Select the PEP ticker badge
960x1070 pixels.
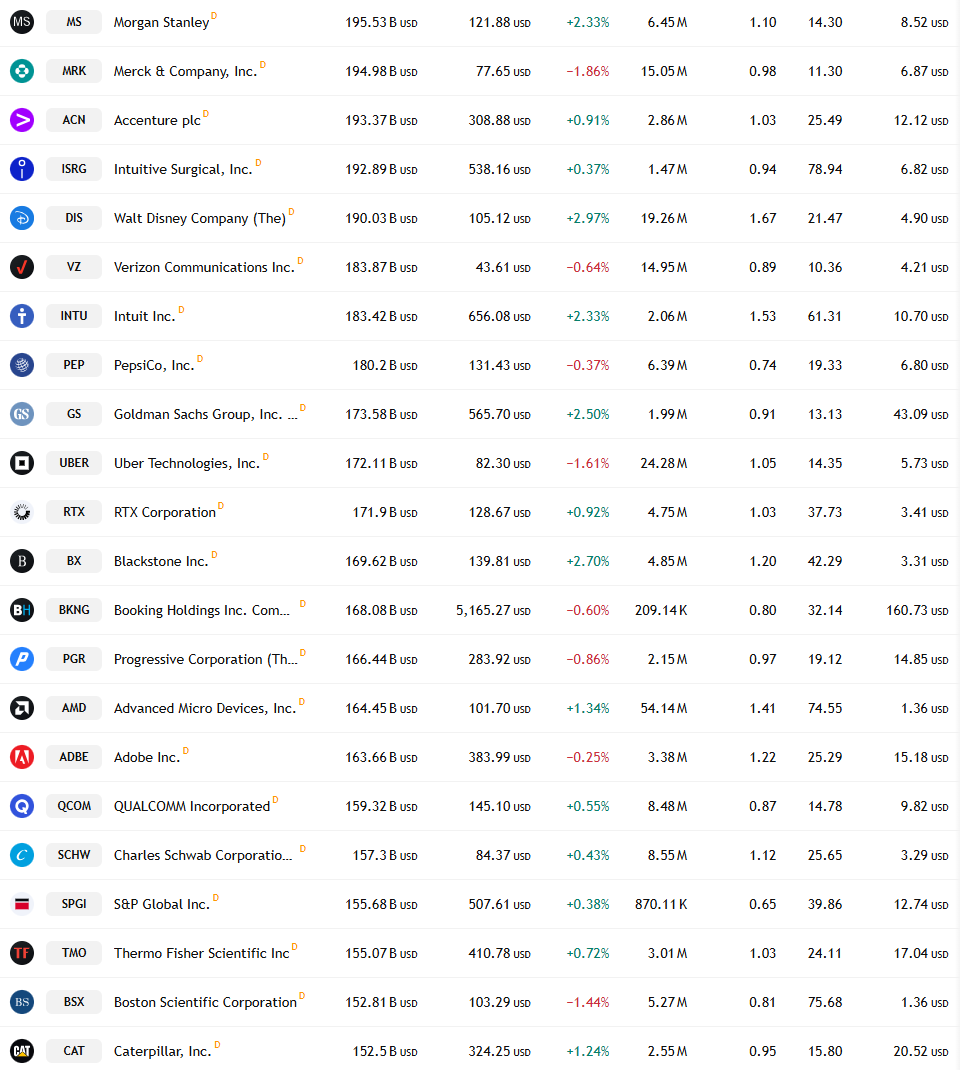pyautogui.click(x=74, y=365)
